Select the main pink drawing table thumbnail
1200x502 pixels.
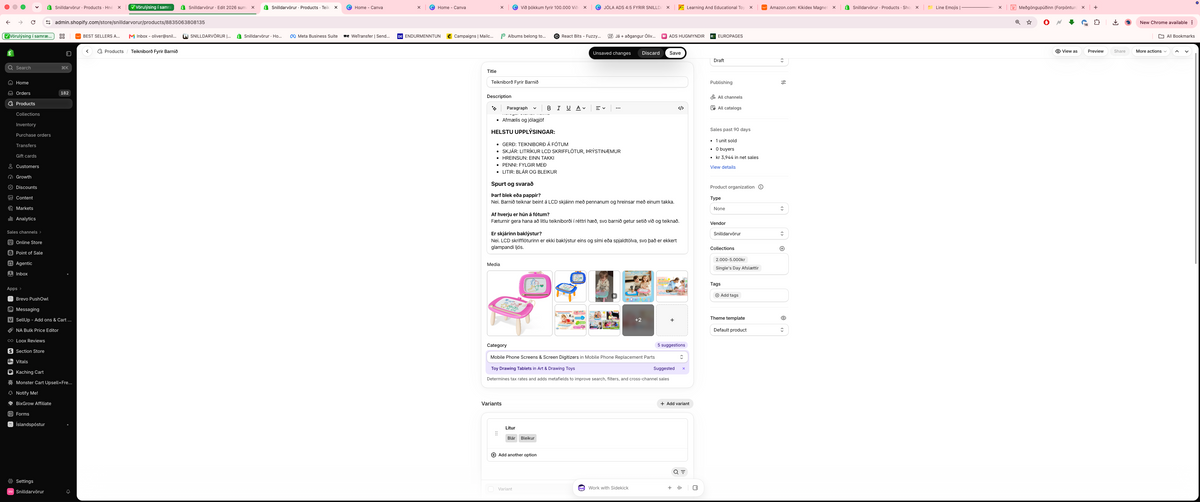[x=519, y=303]
